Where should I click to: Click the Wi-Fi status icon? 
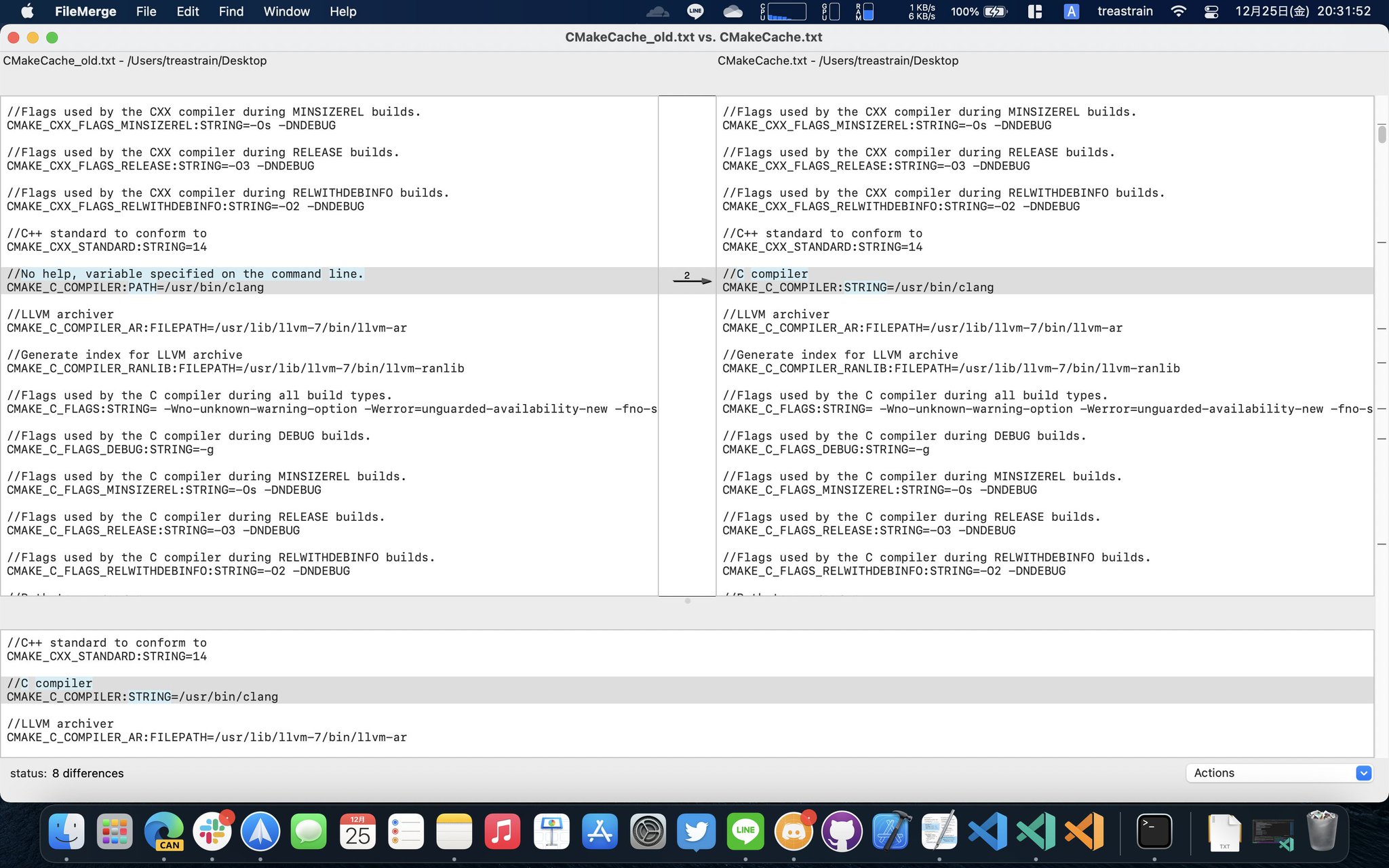[x=1179, y=12]
